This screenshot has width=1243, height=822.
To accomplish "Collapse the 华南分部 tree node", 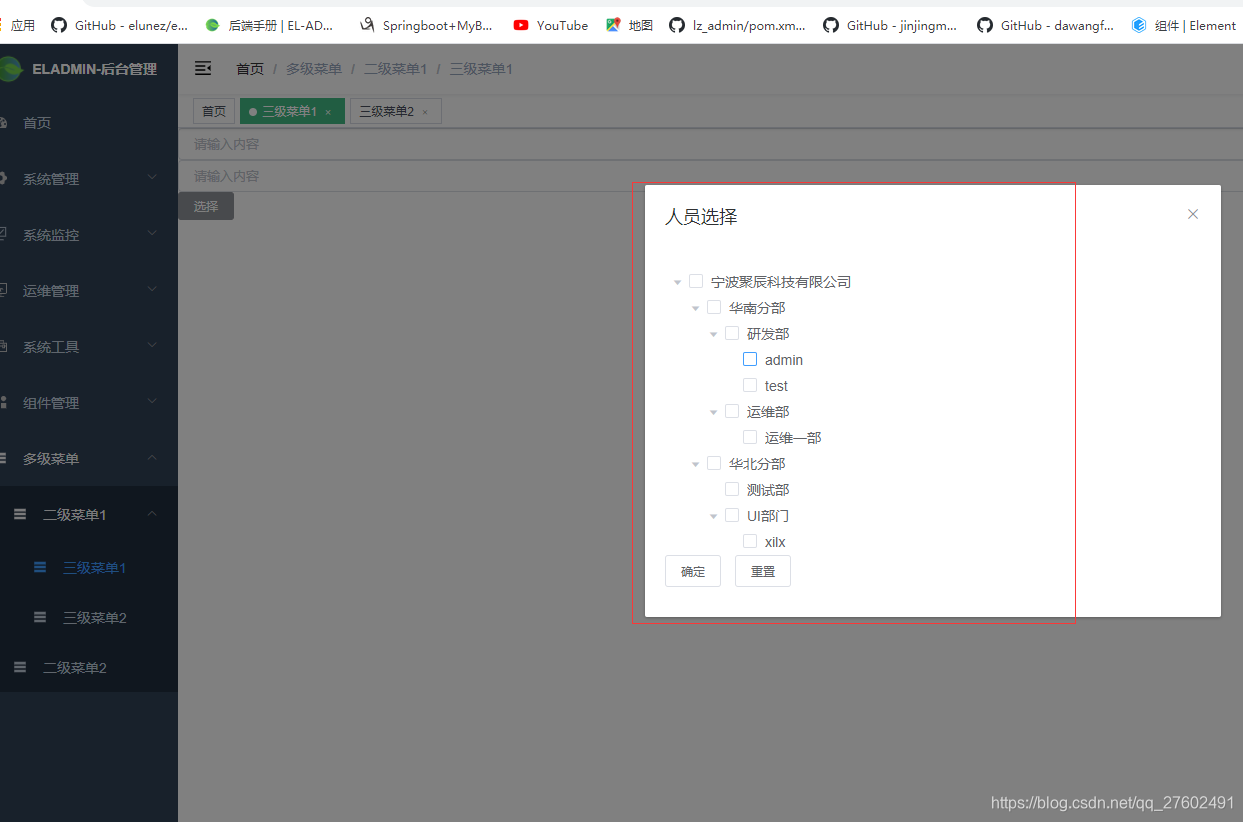I will click(x=696, y=308).
